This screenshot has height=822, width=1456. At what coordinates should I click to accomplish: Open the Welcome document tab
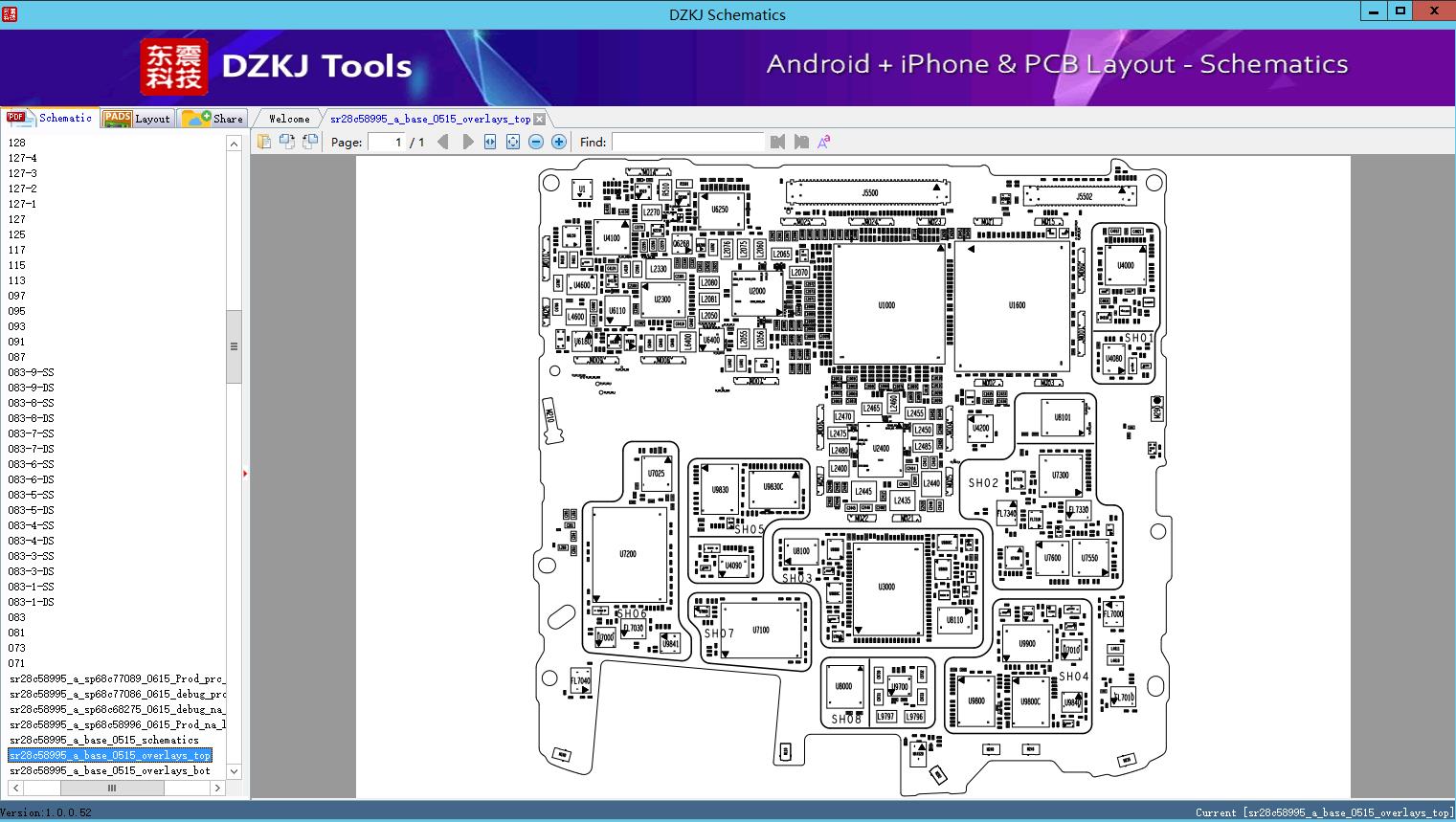(289, 119)
